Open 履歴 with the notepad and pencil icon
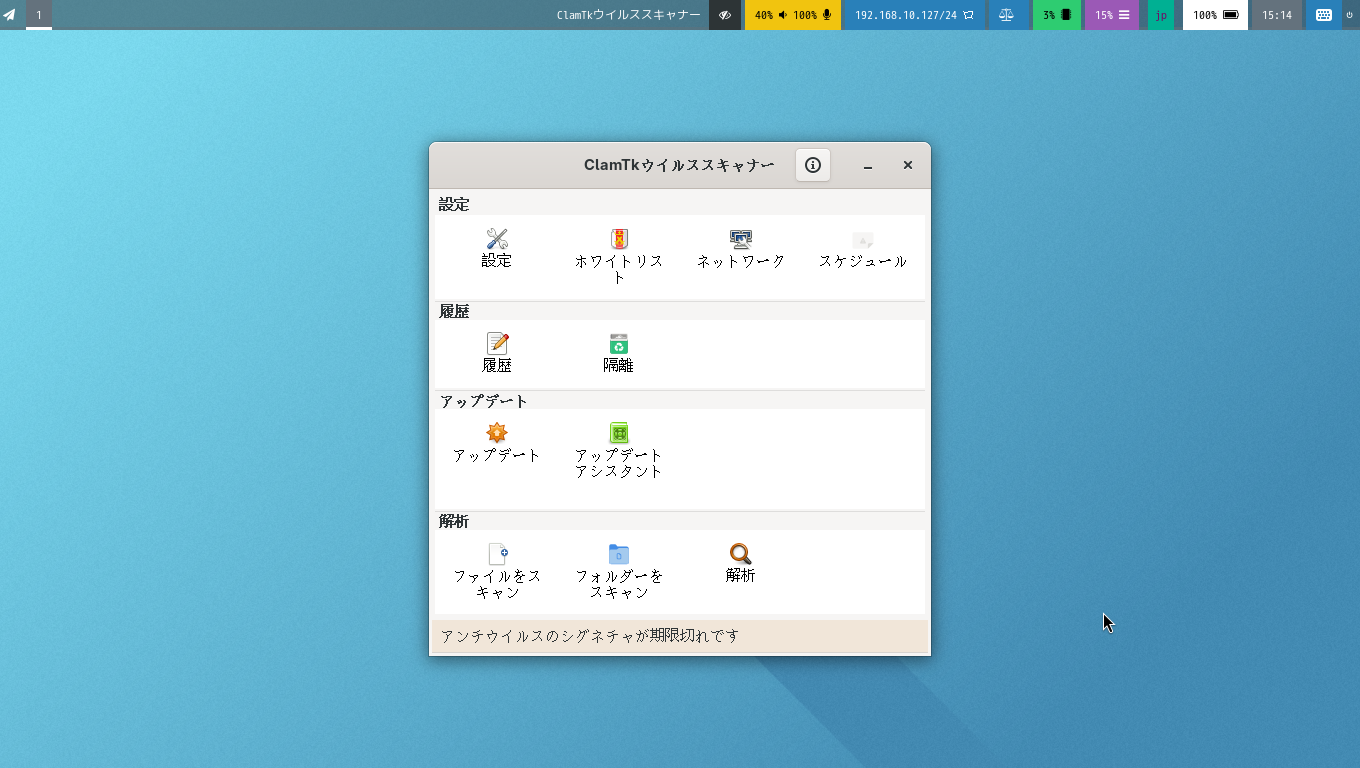 (x=497, y=353)
